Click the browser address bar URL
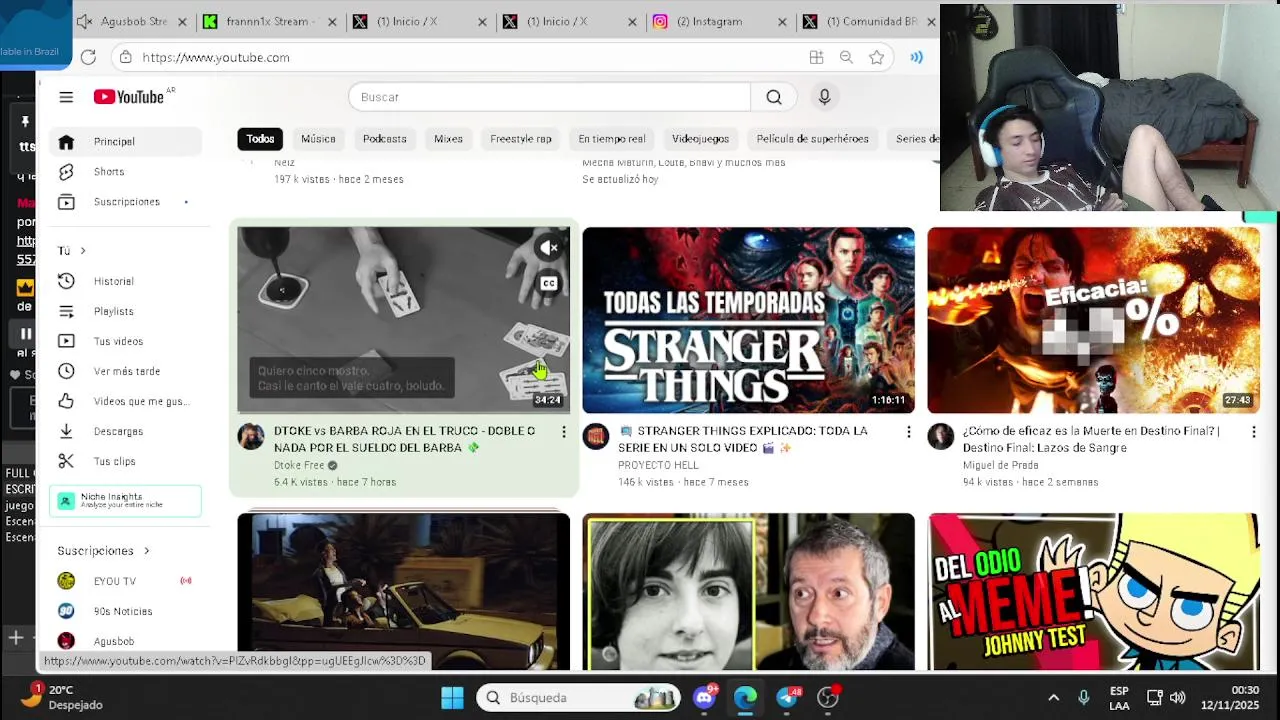 pos(216,57)
